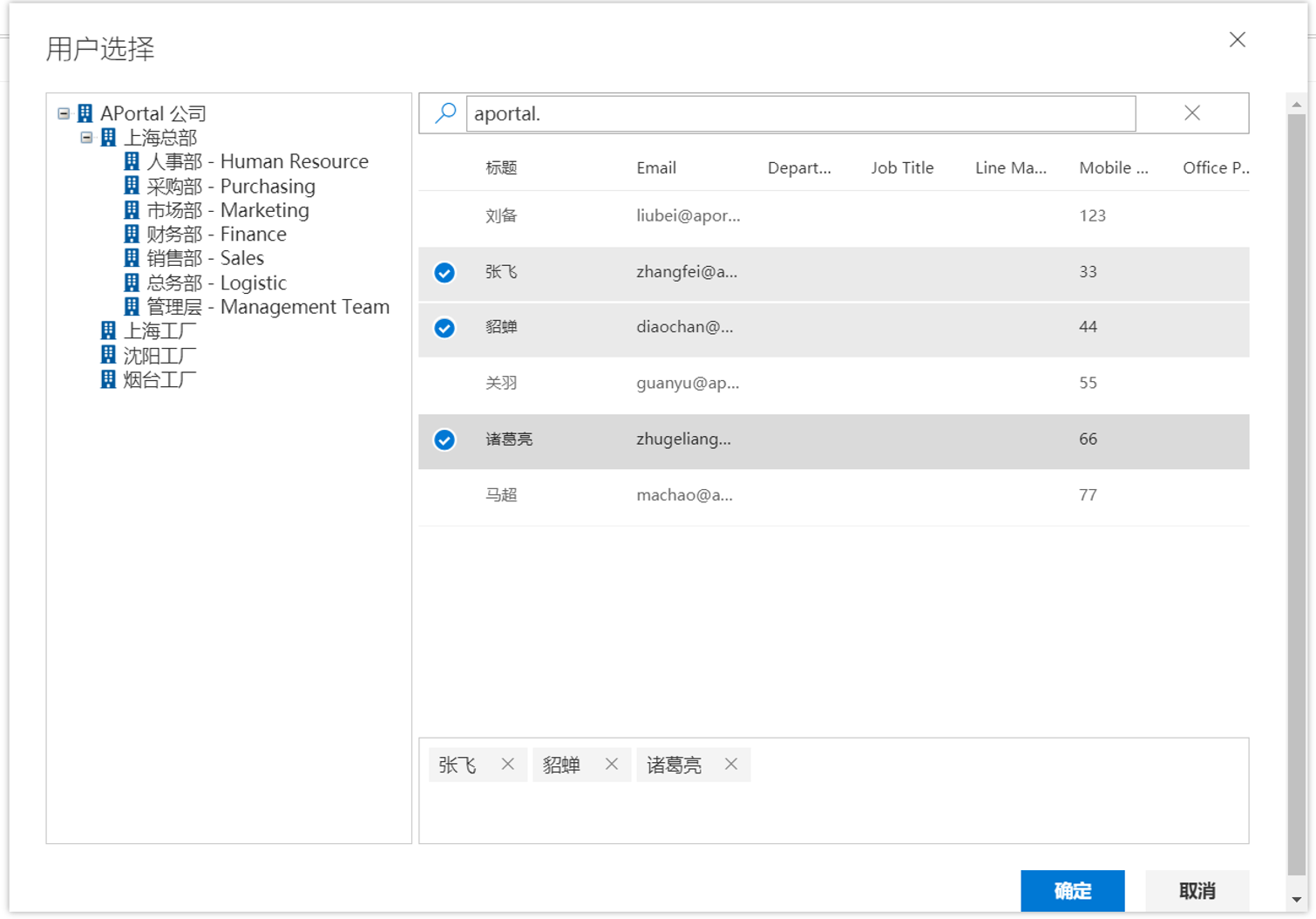
Task: Click the scrollbar up arrow
Action: pos(1297,105)
